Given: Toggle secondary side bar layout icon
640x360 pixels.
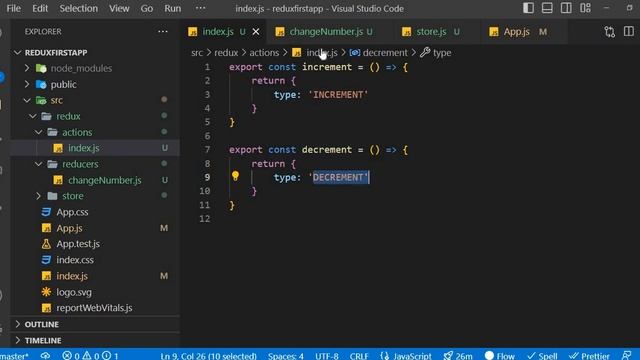Looking at the screenshot, I should 566,8.
